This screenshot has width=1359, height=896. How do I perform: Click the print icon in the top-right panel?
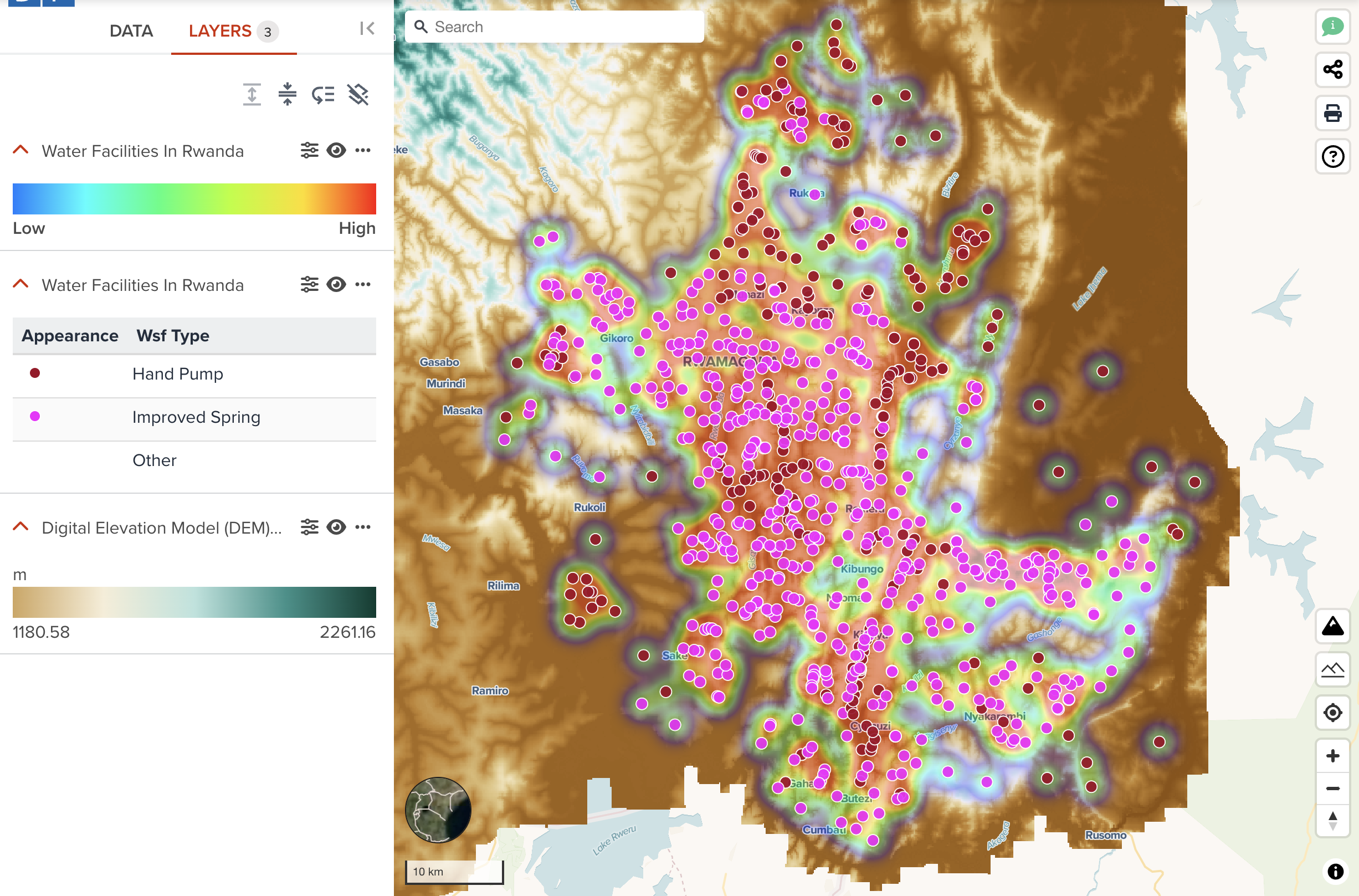click(x=1332, y=111)
